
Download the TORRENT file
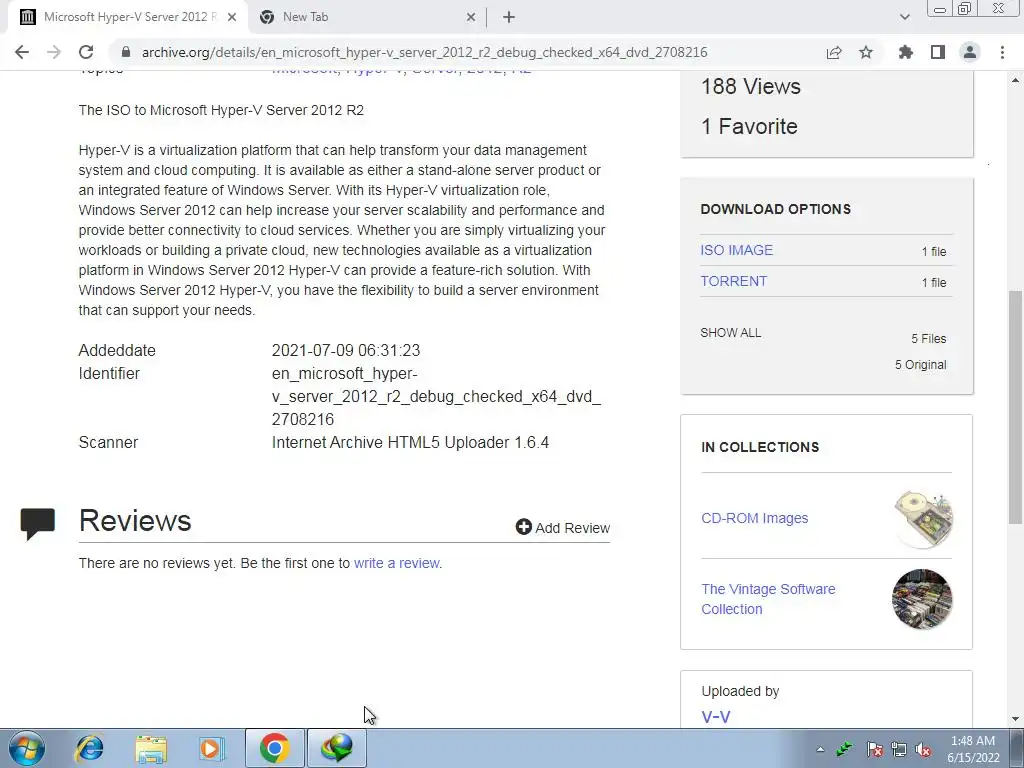click(x=733, y=281)
